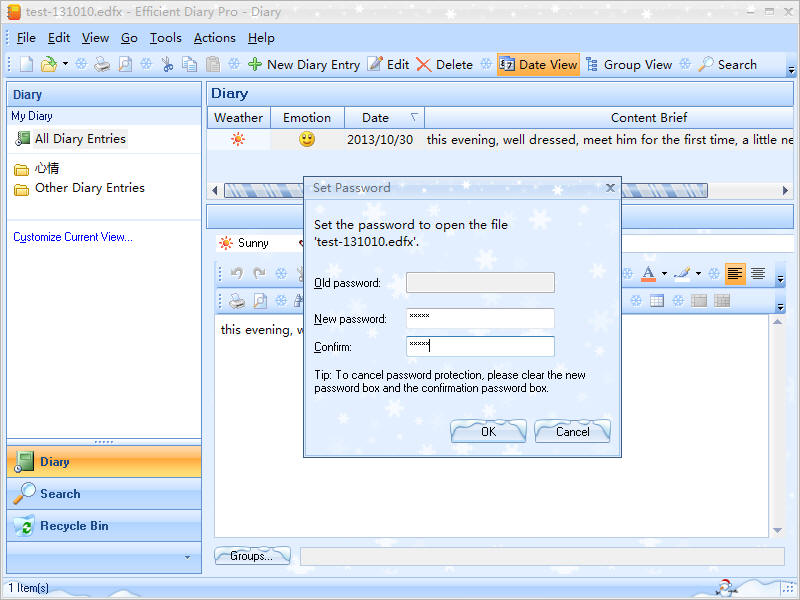Click the new blank document icon

pos(26,64)
